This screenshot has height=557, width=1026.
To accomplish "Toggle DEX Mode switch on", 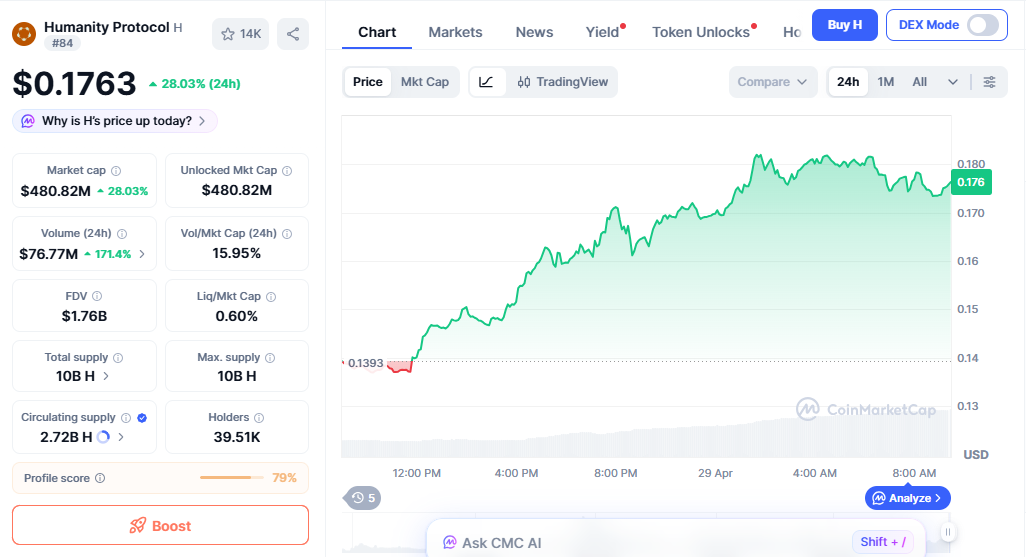I will [982, 25].
